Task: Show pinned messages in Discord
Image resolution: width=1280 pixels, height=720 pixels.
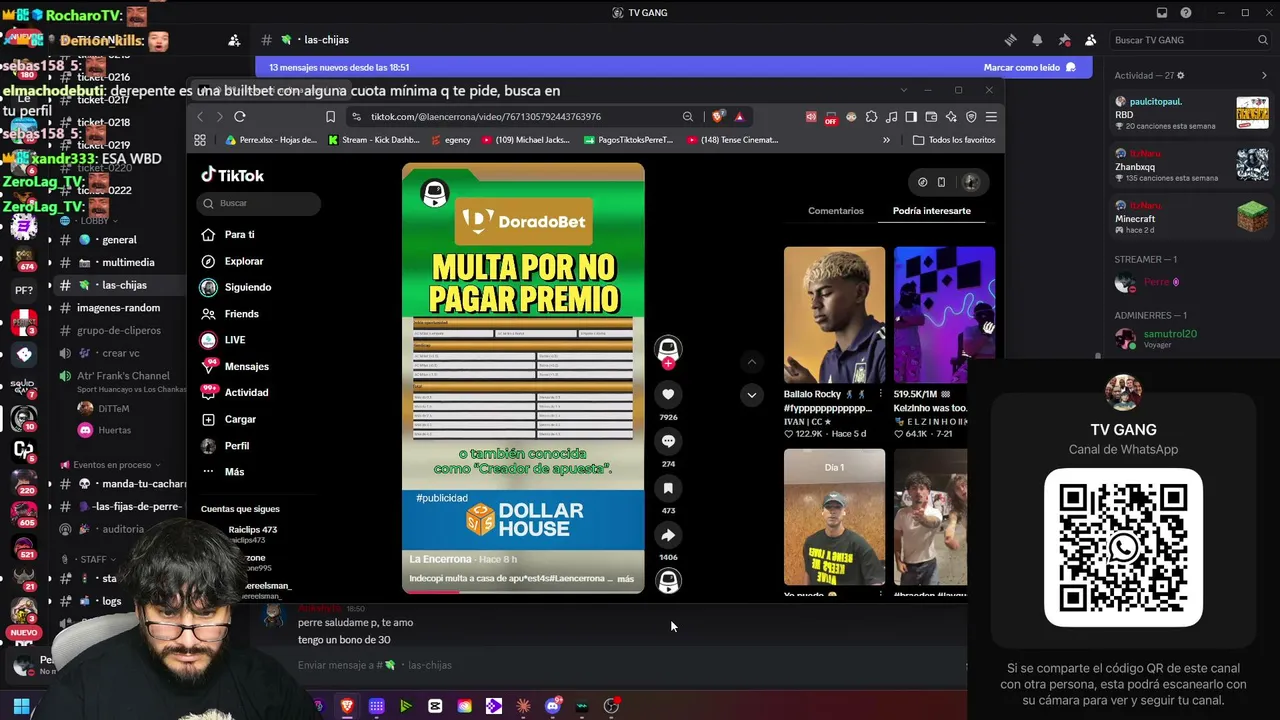Action: (x=1064, y=40)
